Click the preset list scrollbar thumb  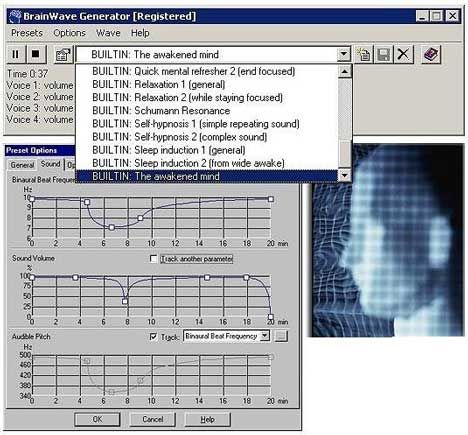[x=344, y=154]
